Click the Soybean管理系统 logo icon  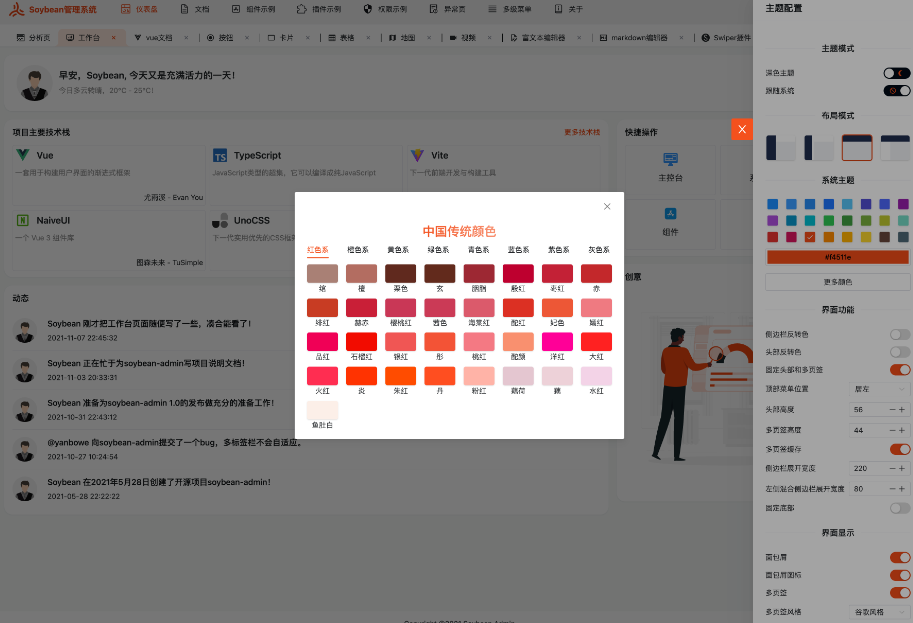(16, 9)
